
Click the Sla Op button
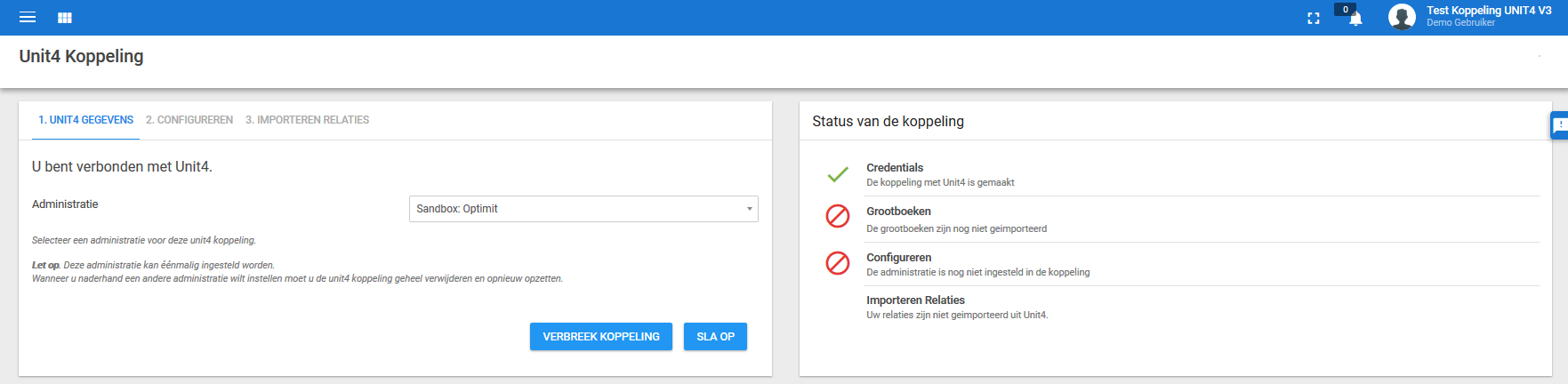pyautogui.click(x=715, y=337)
